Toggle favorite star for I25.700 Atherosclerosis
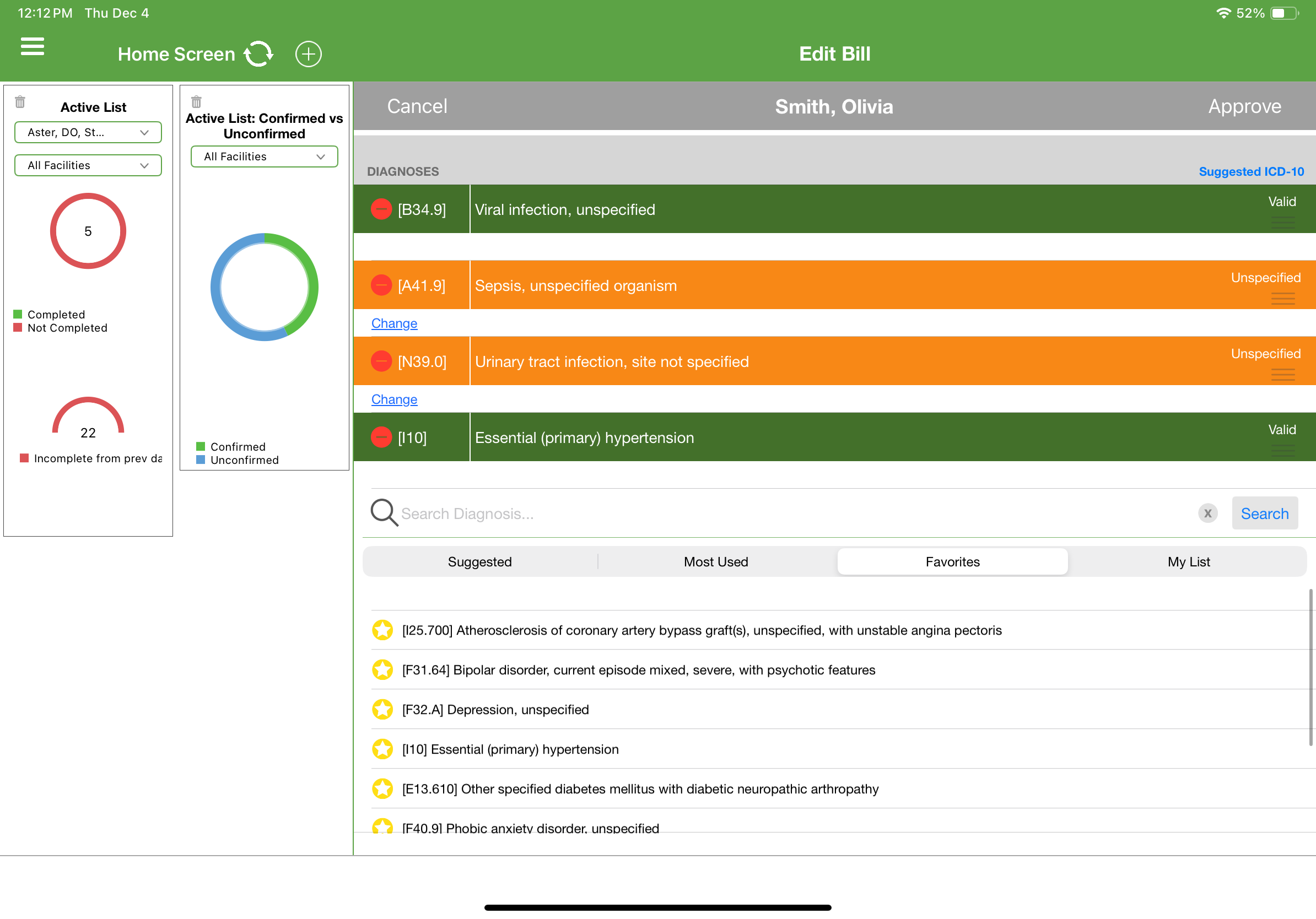The image size is (1316, 919). [x=382, y=630]
